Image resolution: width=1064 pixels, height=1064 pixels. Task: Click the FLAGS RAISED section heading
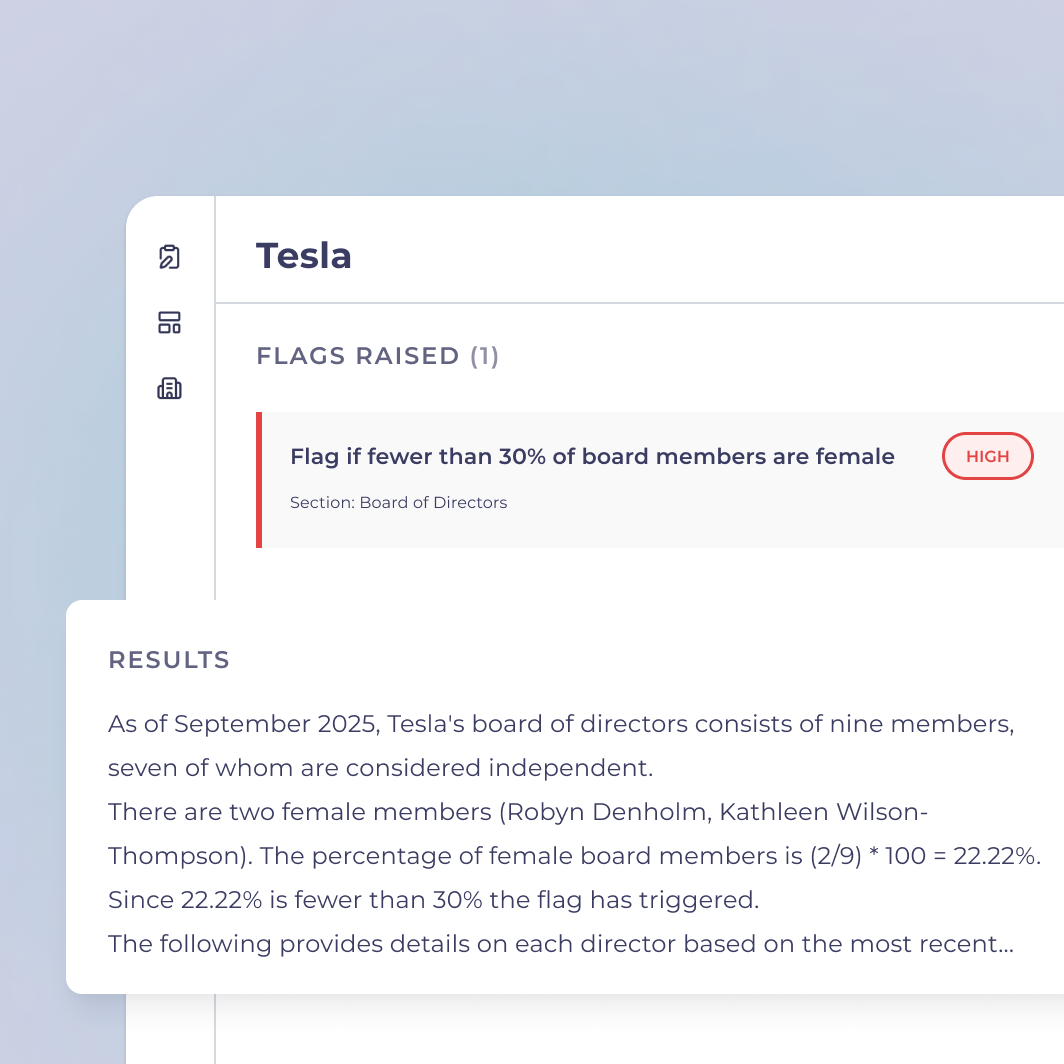(x=357, y=356)
